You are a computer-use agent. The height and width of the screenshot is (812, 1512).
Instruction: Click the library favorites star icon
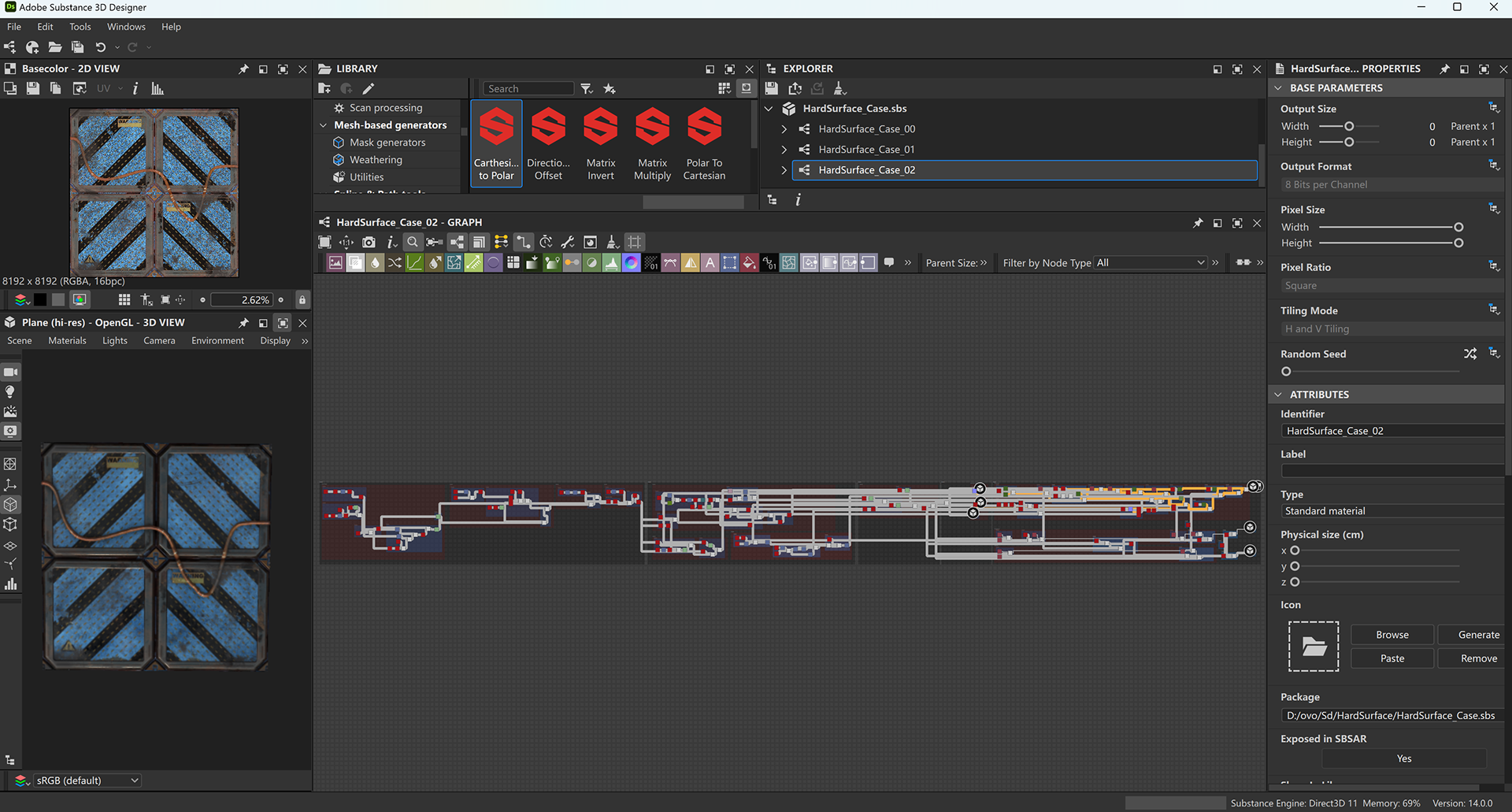tap(610, 88)
